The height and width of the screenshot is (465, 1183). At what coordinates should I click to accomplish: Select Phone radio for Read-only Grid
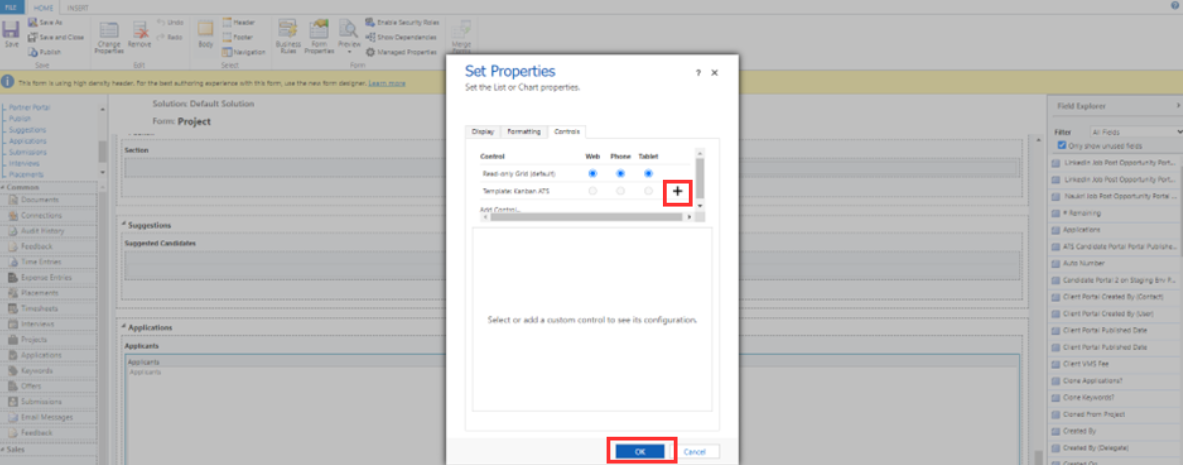(x=620, y=174)
